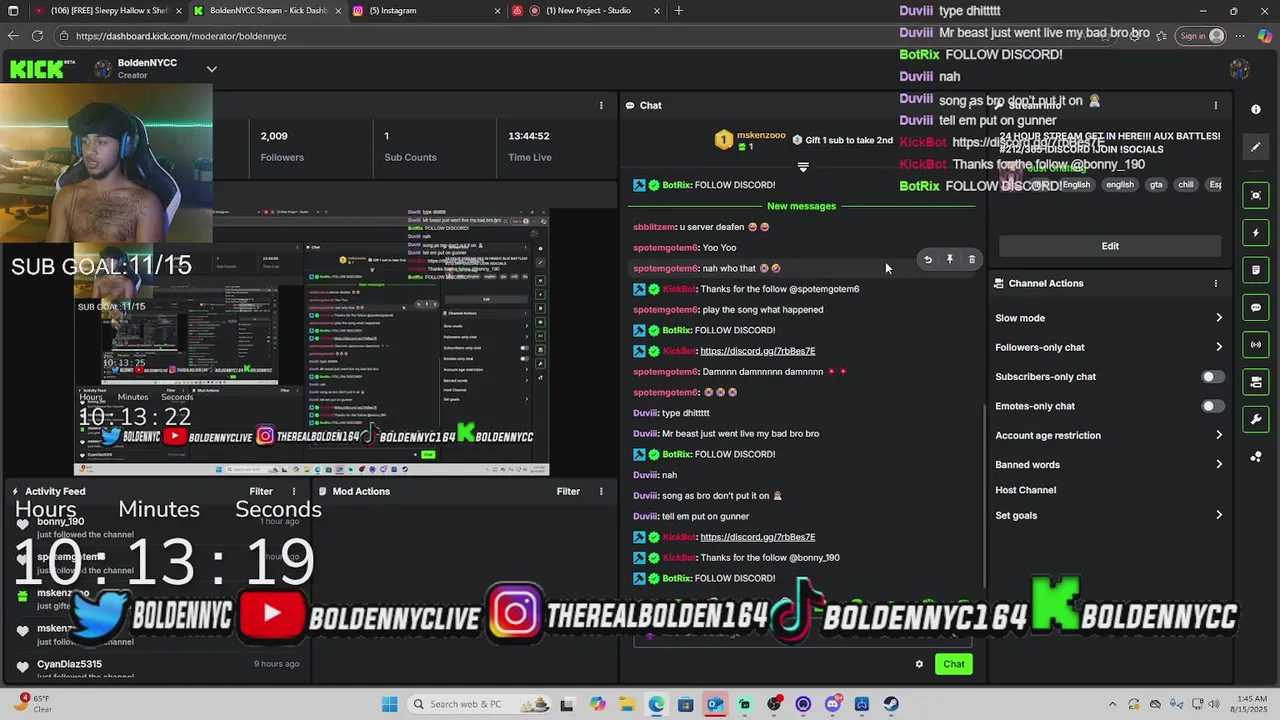This screenshot has height=720, width=1280.
Task: Open last KickBot discord.gg/7rbBes7E link
Action: tap(757, 537)
